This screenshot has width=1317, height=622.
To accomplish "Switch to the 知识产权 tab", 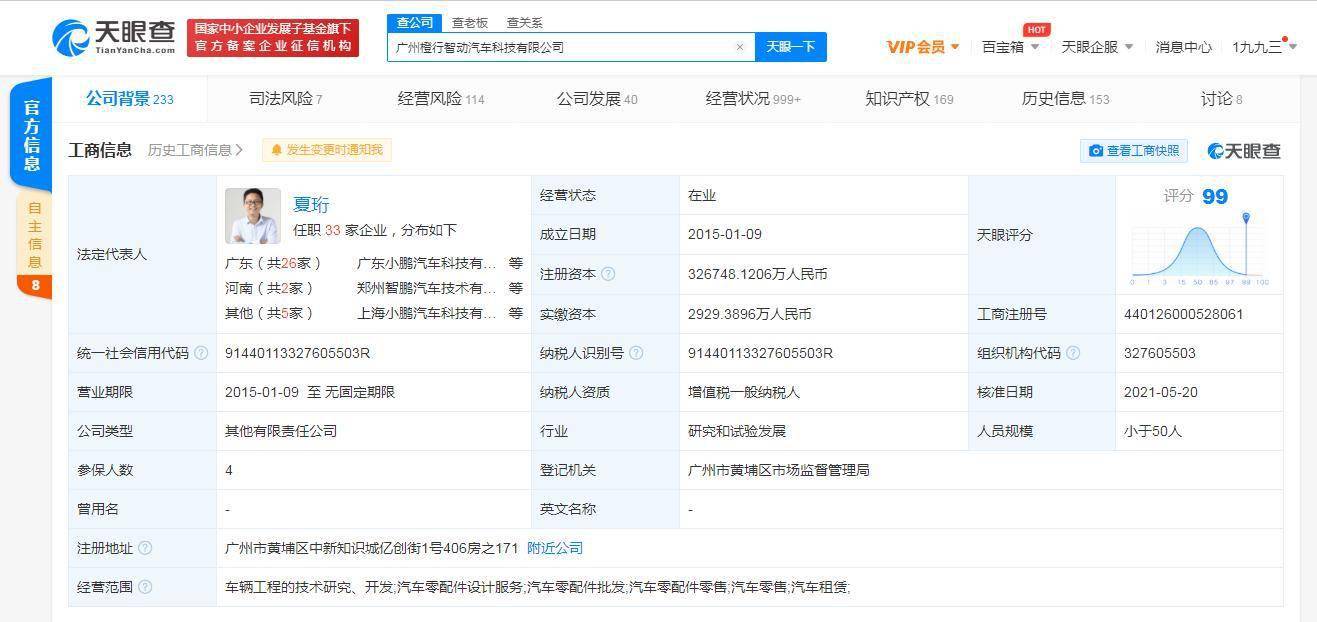I will point(909,99).
